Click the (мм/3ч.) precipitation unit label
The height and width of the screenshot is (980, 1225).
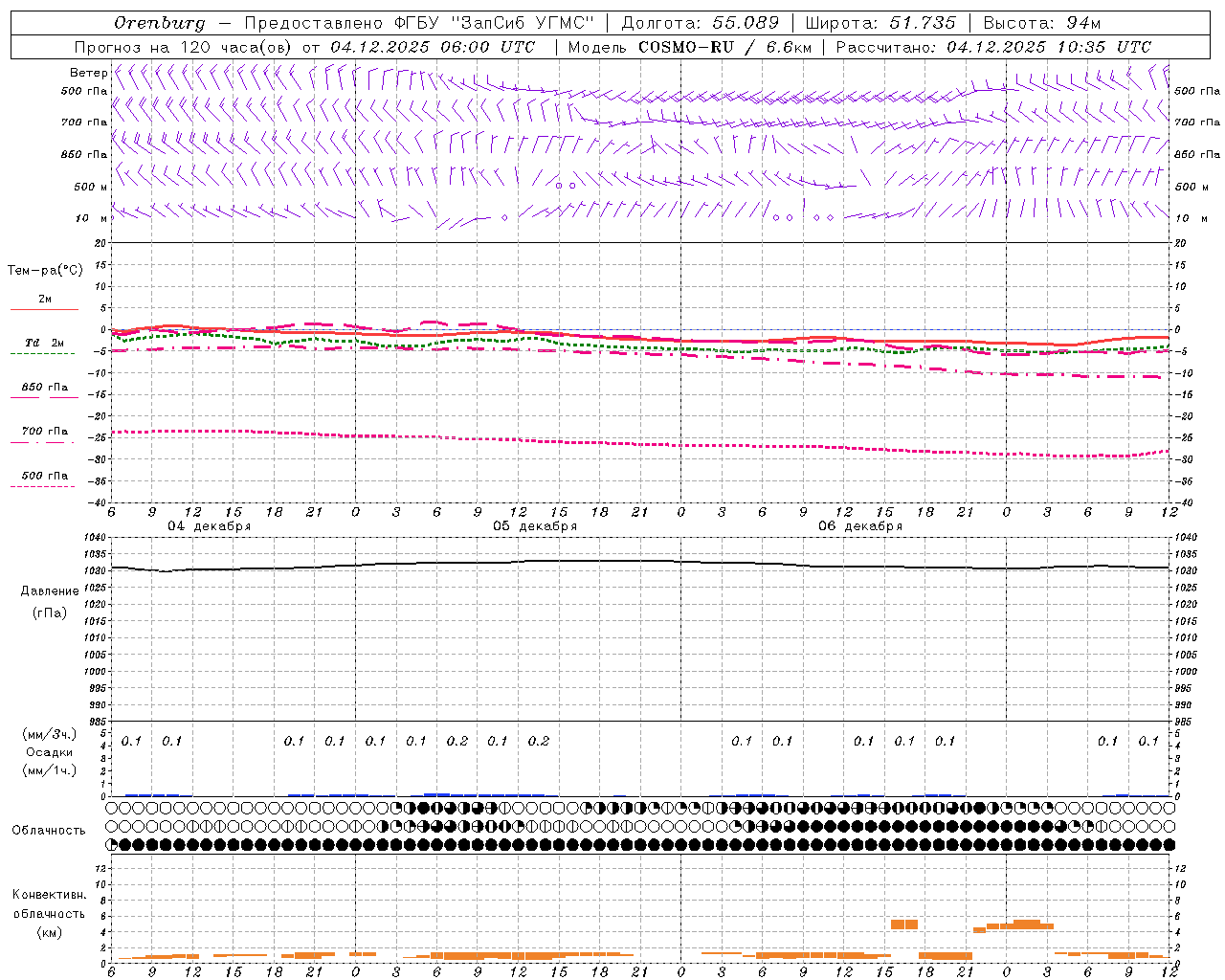point(50,734)
